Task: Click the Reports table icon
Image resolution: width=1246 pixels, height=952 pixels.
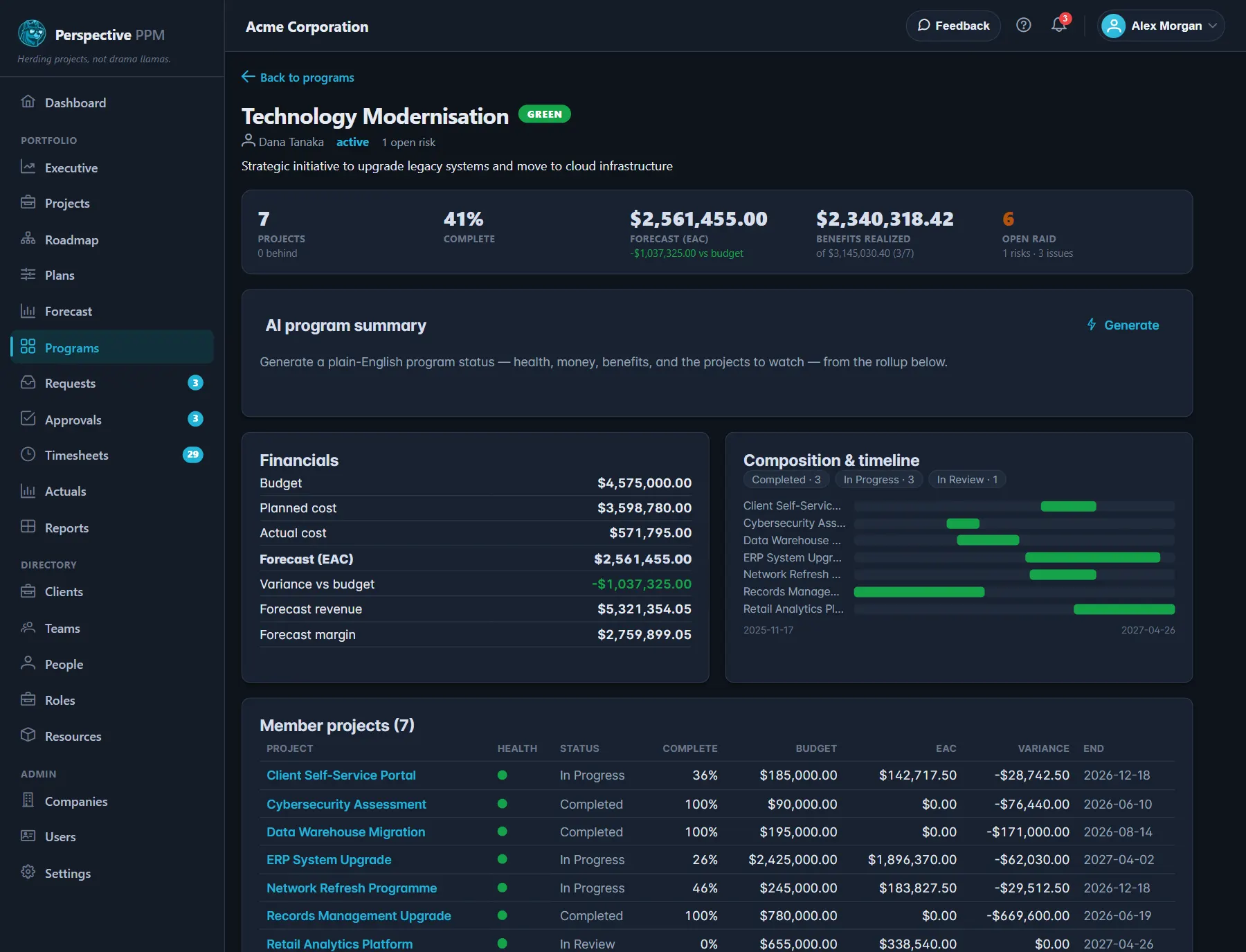Action: pyautogui.click(x=28, y=527)
